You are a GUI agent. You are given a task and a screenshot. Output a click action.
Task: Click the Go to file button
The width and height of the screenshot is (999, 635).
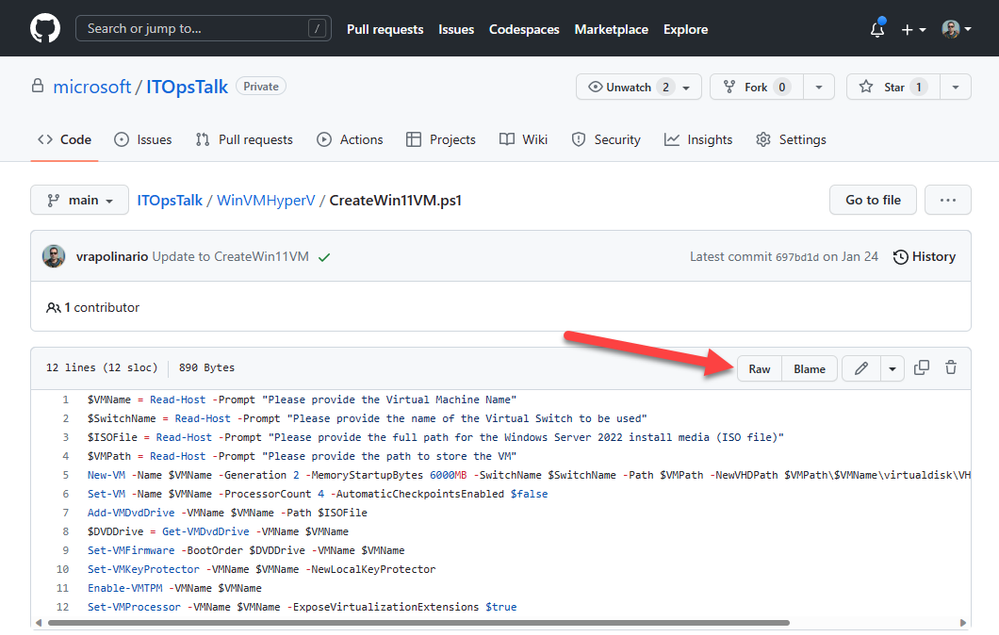click(x=873, y=200)
